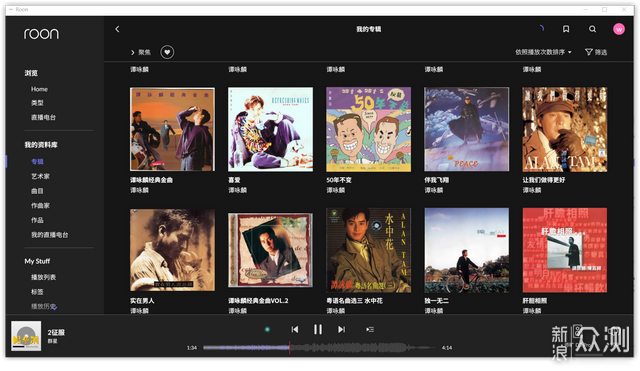The width and height of the screenshot is (640, 371).
Task: Open album cover 实在男人
Action: (172, 250)
